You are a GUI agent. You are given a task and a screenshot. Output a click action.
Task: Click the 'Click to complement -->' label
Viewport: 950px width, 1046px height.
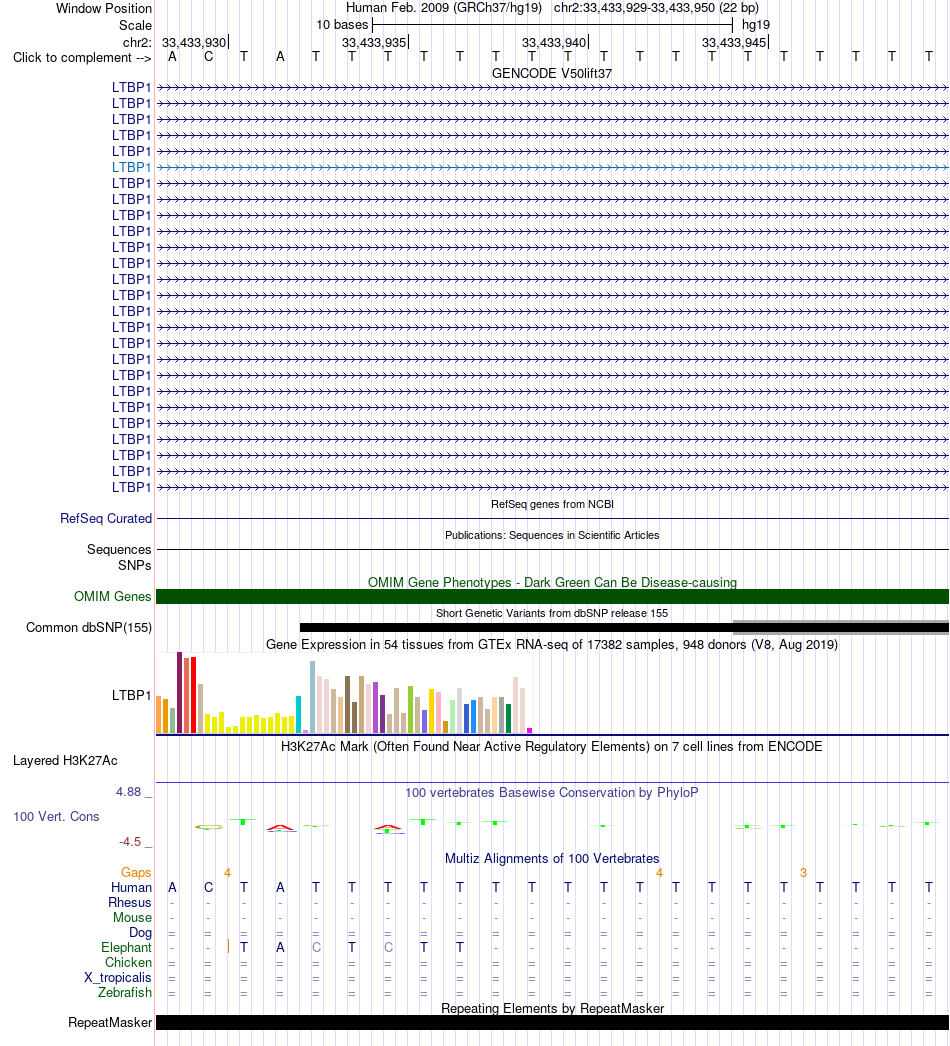click(x=82, y=57)
